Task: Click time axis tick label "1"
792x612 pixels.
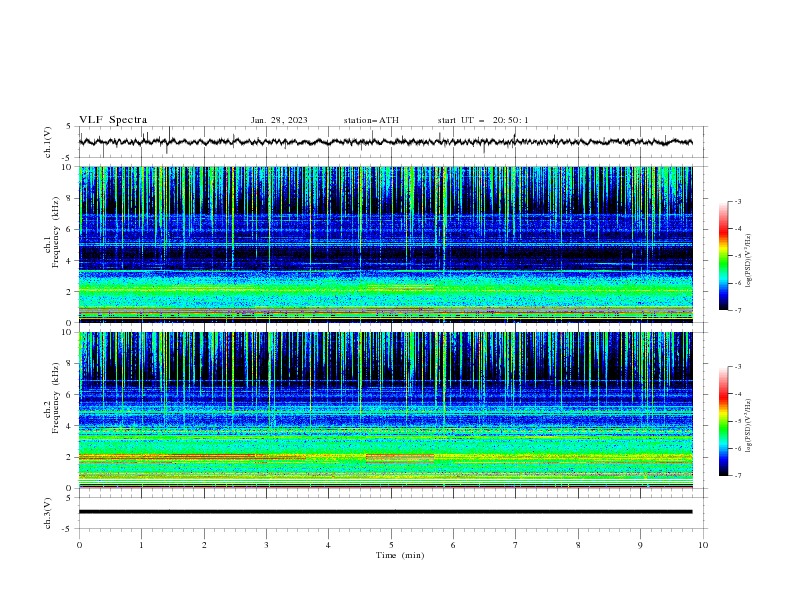Action: (x=141, y=545)
